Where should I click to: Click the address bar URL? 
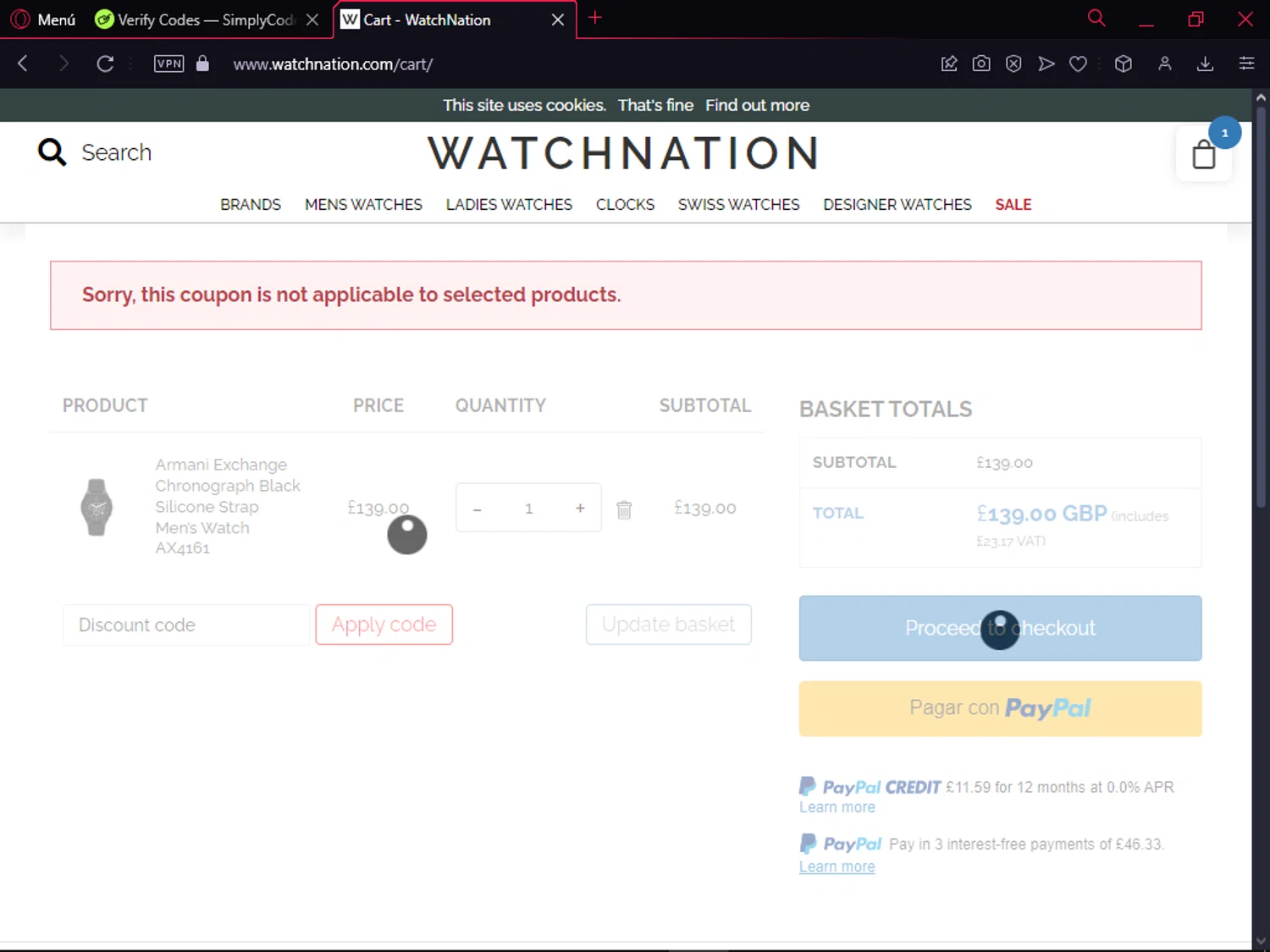click(x=333, y=64)
